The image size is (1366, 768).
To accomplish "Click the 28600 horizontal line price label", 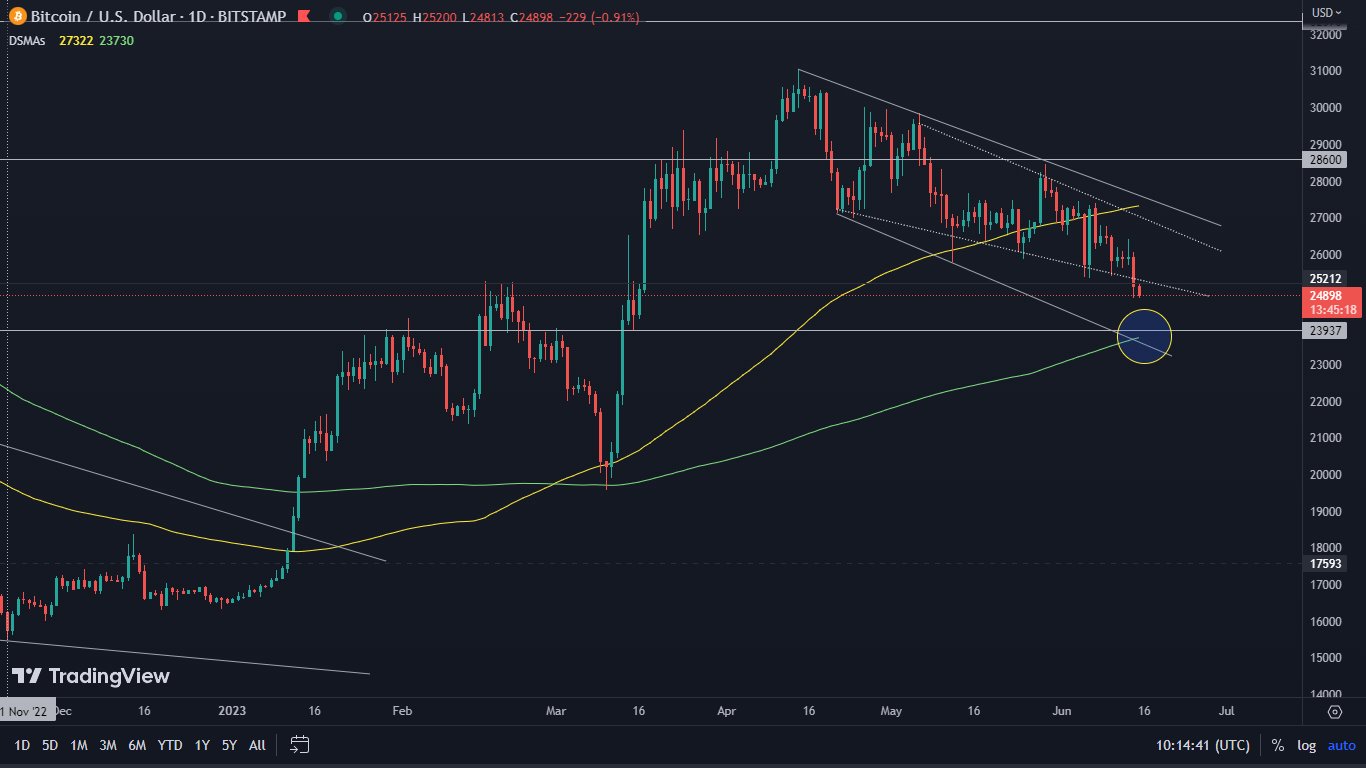I will 1325,159.
